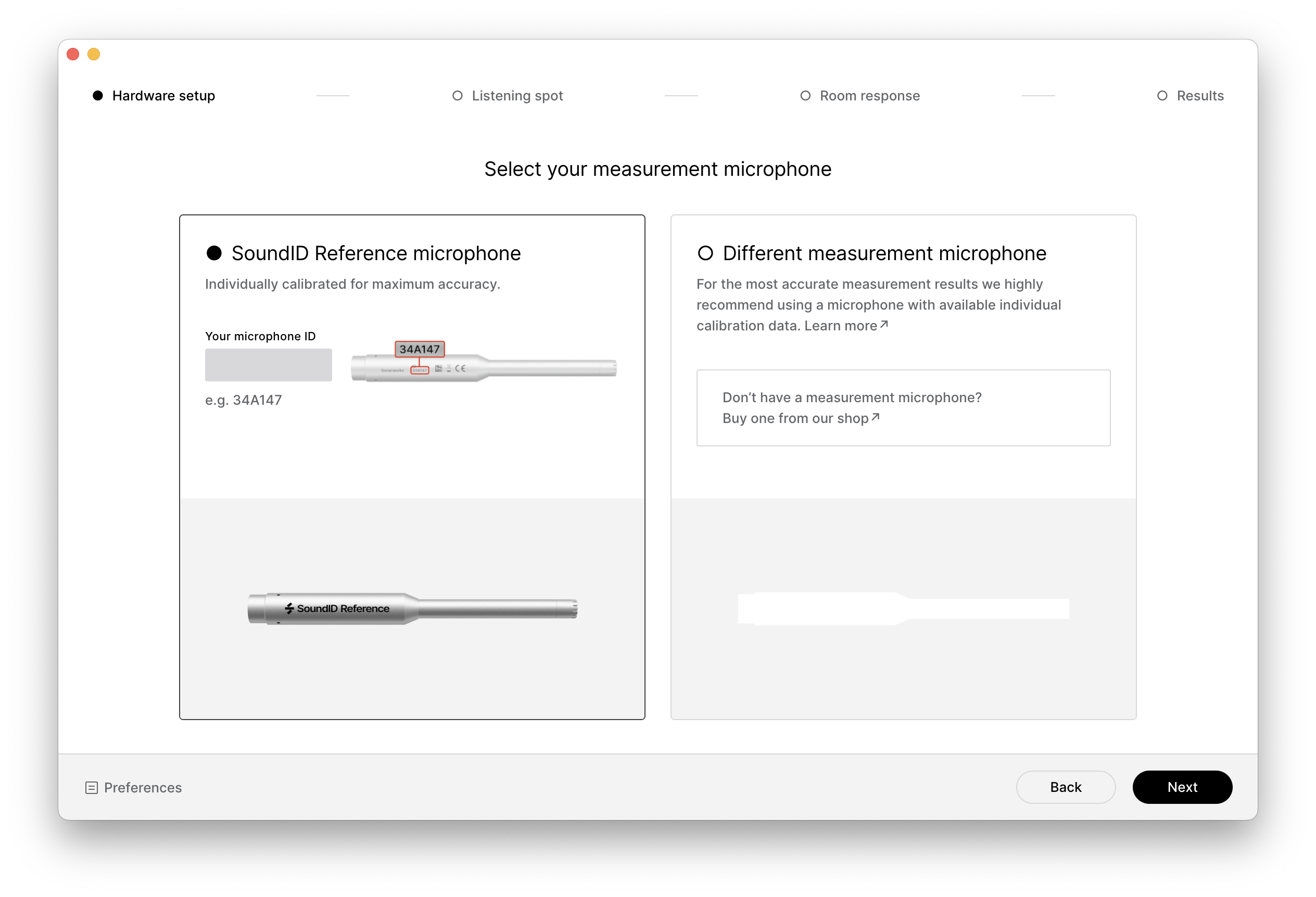Click the red 34A147 ID callout label

[420, 349]
